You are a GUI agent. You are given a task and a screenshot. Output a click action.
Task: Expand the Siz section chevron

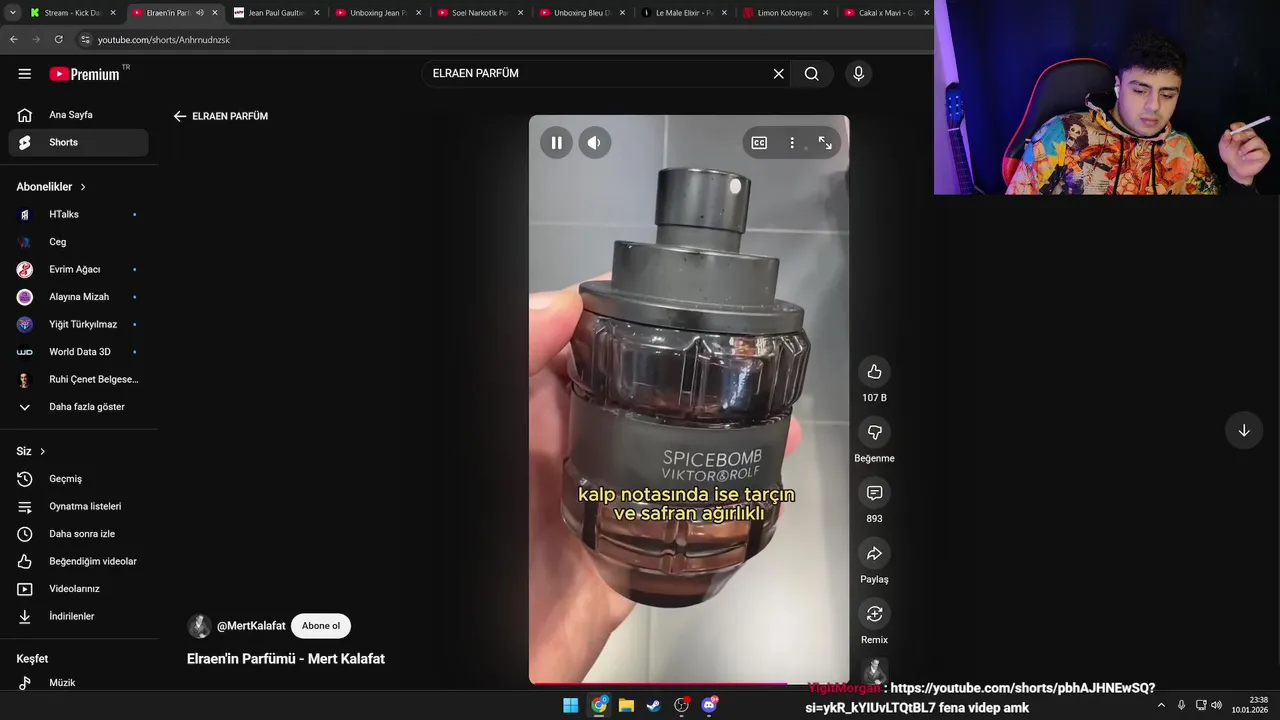click(x=42, y=452)
